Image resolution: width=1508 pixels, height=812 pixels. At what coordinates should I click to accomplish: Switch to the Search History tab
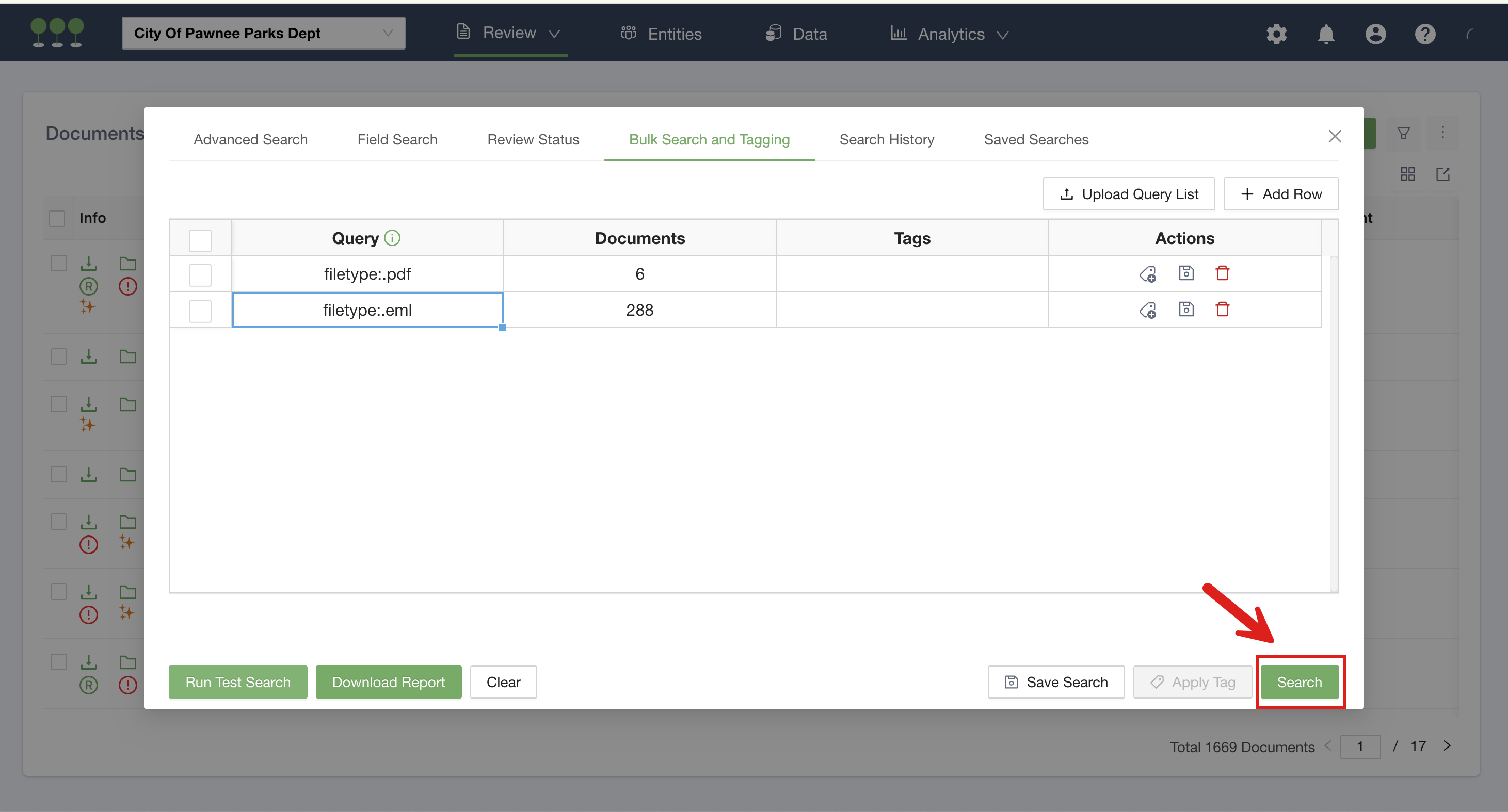886,139
